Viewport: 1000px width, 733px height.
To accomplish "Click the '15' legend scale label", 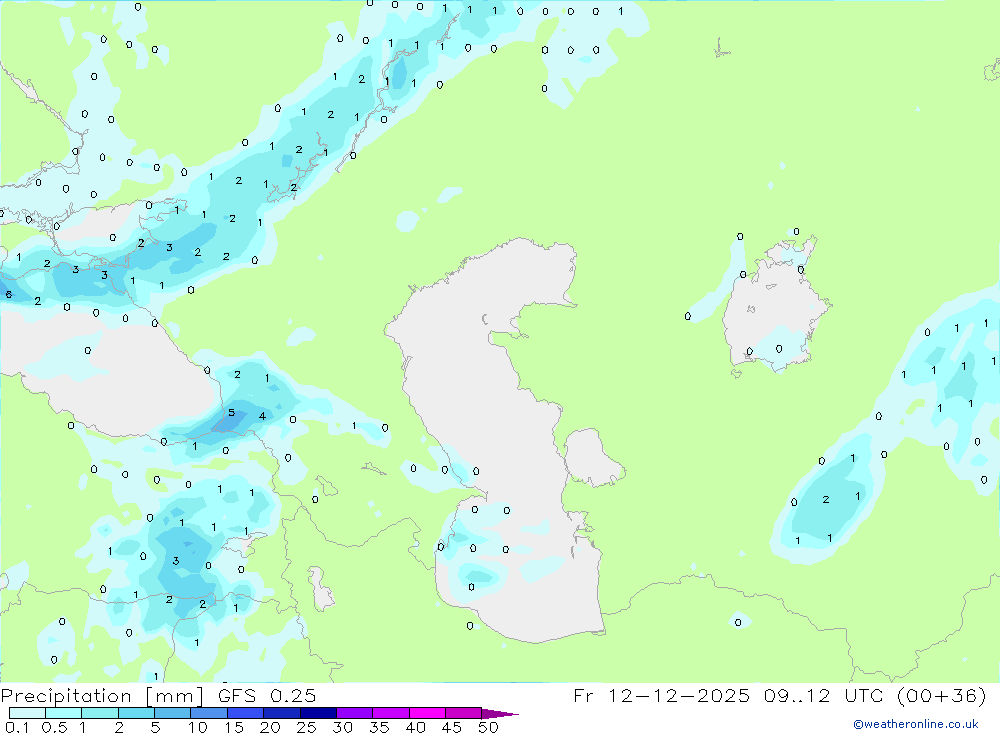I will (234, 727).
